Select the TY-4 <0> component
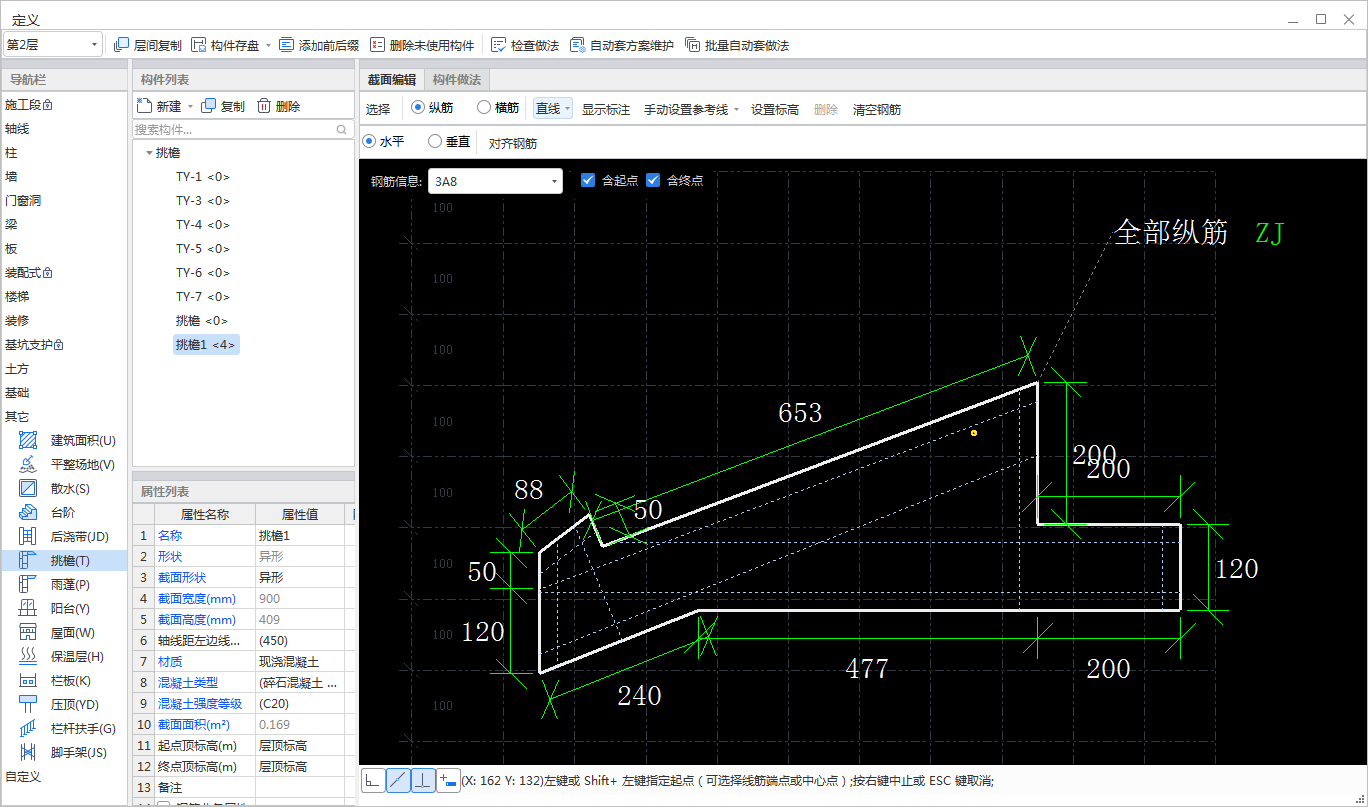This screenshot has width=1368, height=807. (x=203, y=225)
